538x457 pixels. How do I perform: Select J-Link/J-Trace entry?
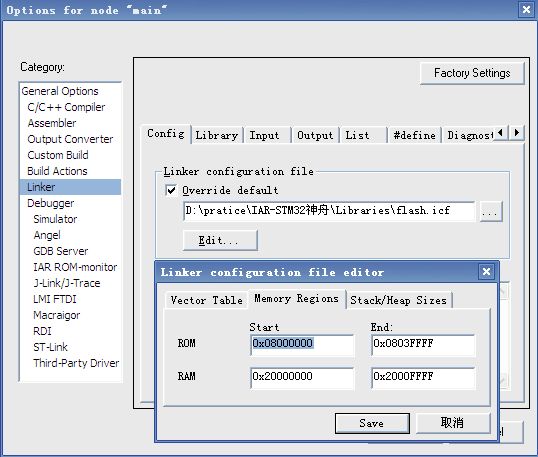click(x=67, y=283)
